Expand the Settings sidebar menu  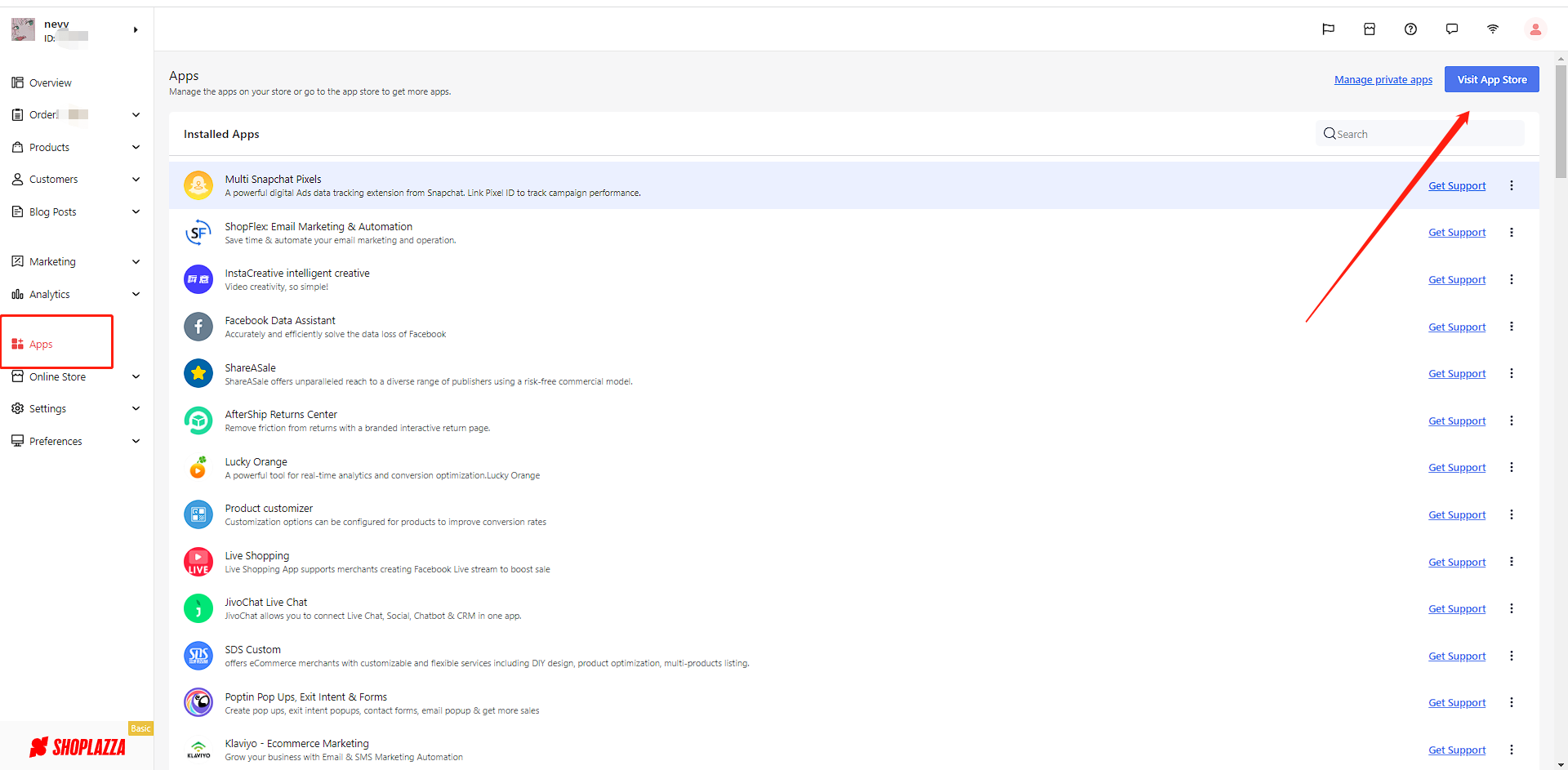click(136, 408)
